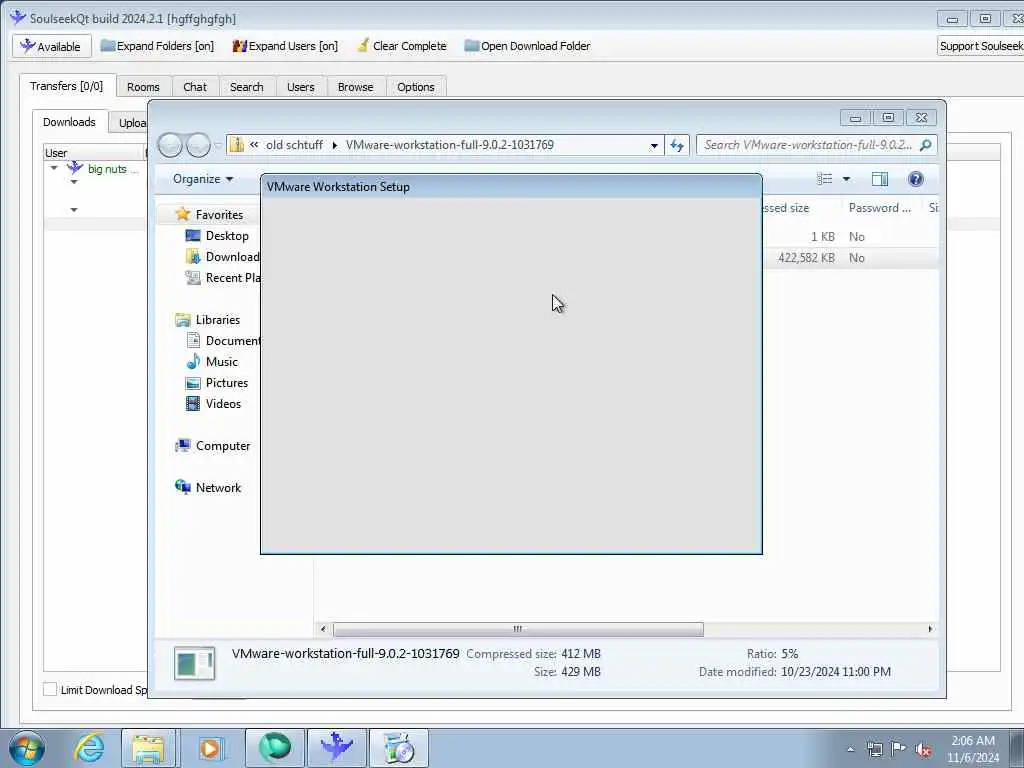
Task: Open the Chat tab
Action: click(x=195, y=87)
